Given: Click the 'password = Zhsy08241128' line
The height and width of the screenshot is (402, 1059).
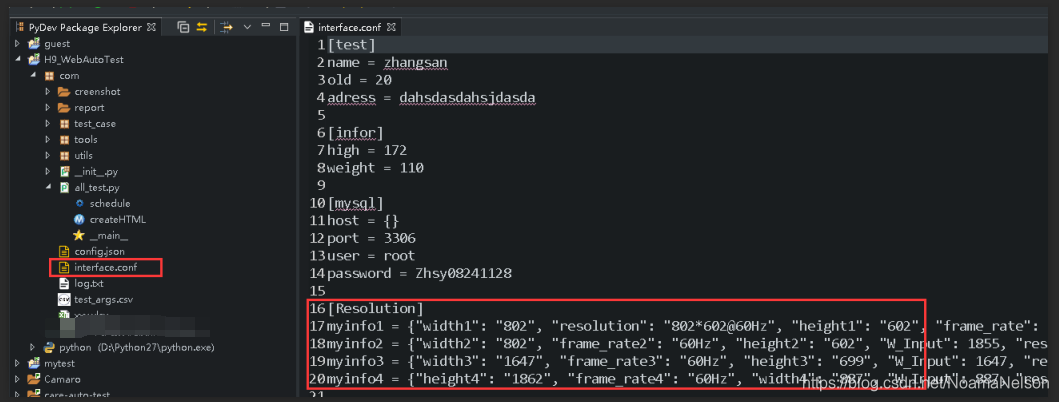Looking at the screenshot, I should pos(419,274).
